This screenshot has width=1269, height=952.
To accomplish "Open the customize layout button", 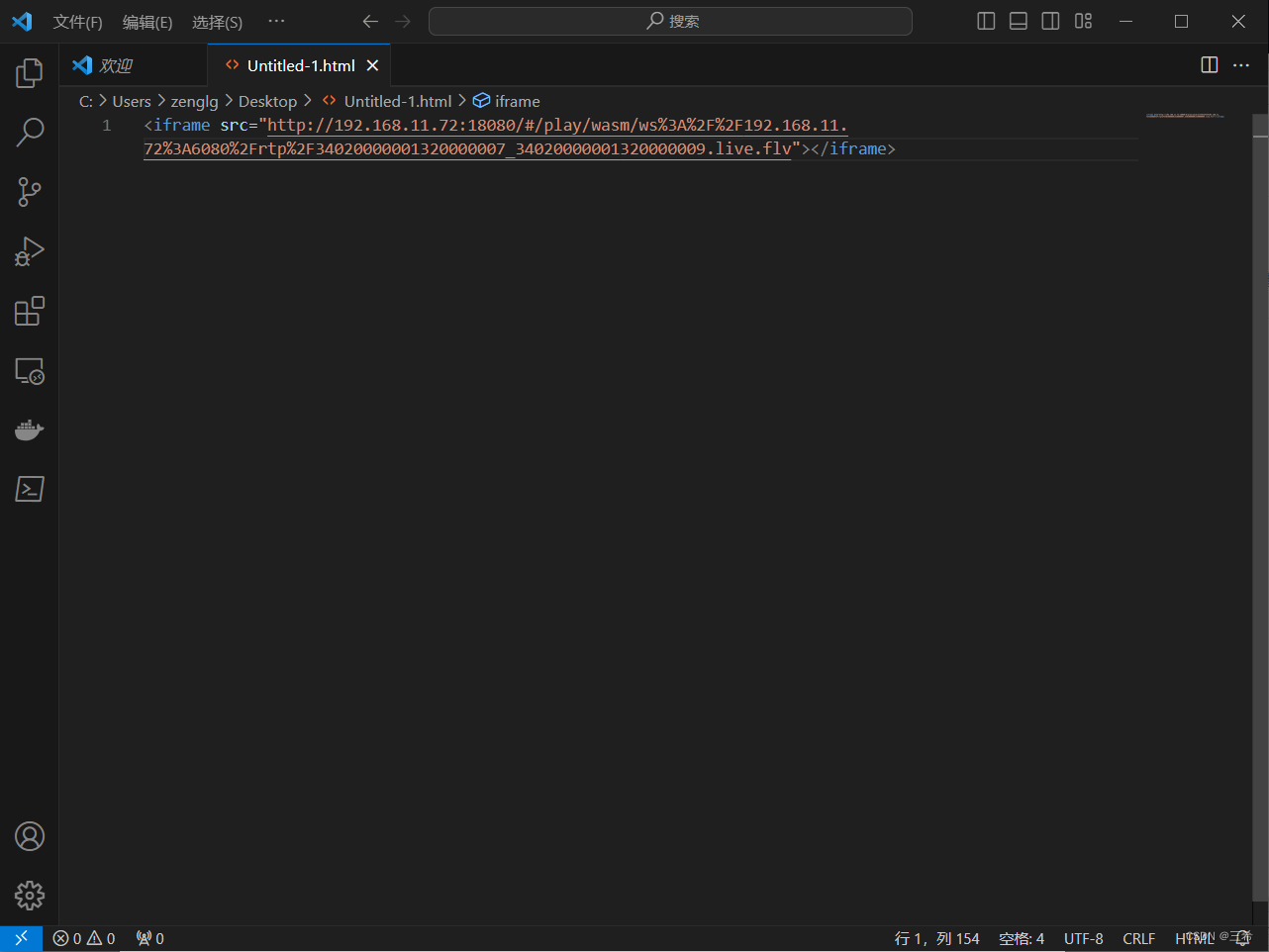I will click(x=1083, y=22).
